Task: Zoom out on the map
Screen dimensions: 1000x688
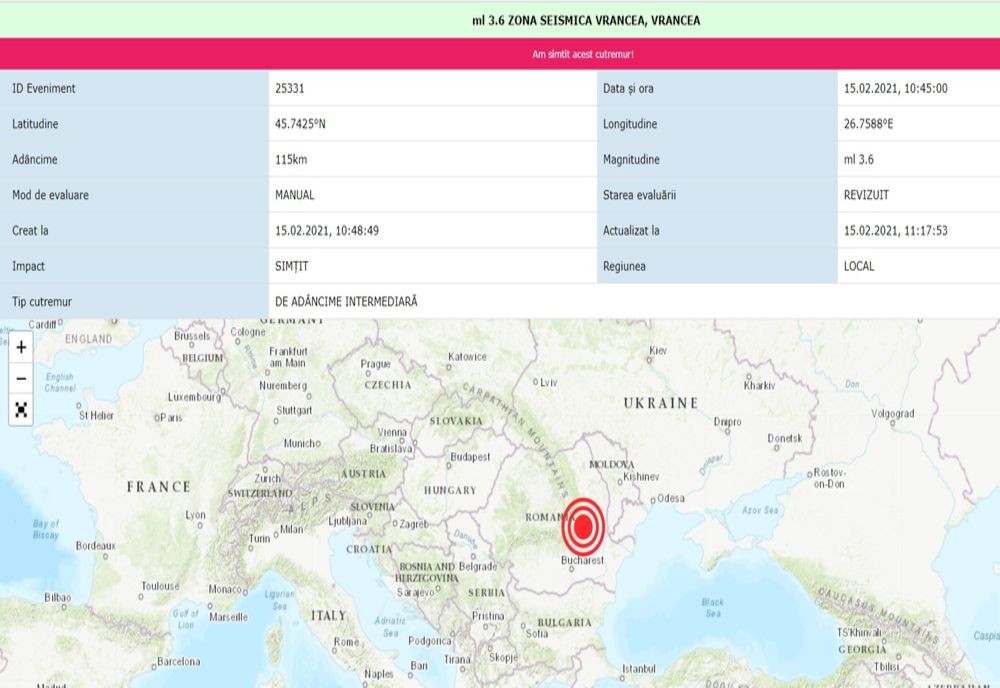Action: (21, 379)
